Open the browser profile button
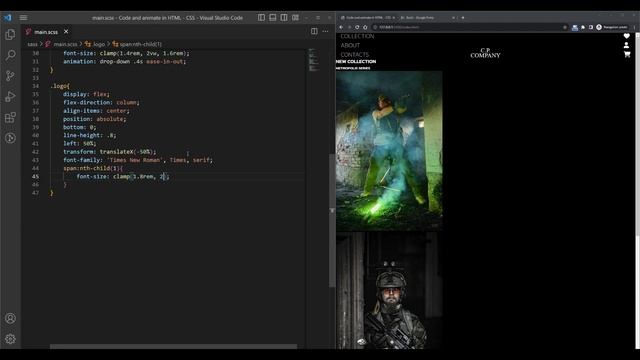This screenshot has height=360, width=640. click(611, 27)
